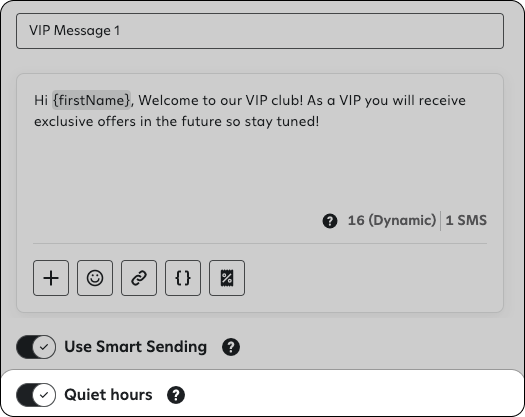Viewport: 525px width, 417px height.
Task: Open the curly braces variables button
Action: click(183, 278)
